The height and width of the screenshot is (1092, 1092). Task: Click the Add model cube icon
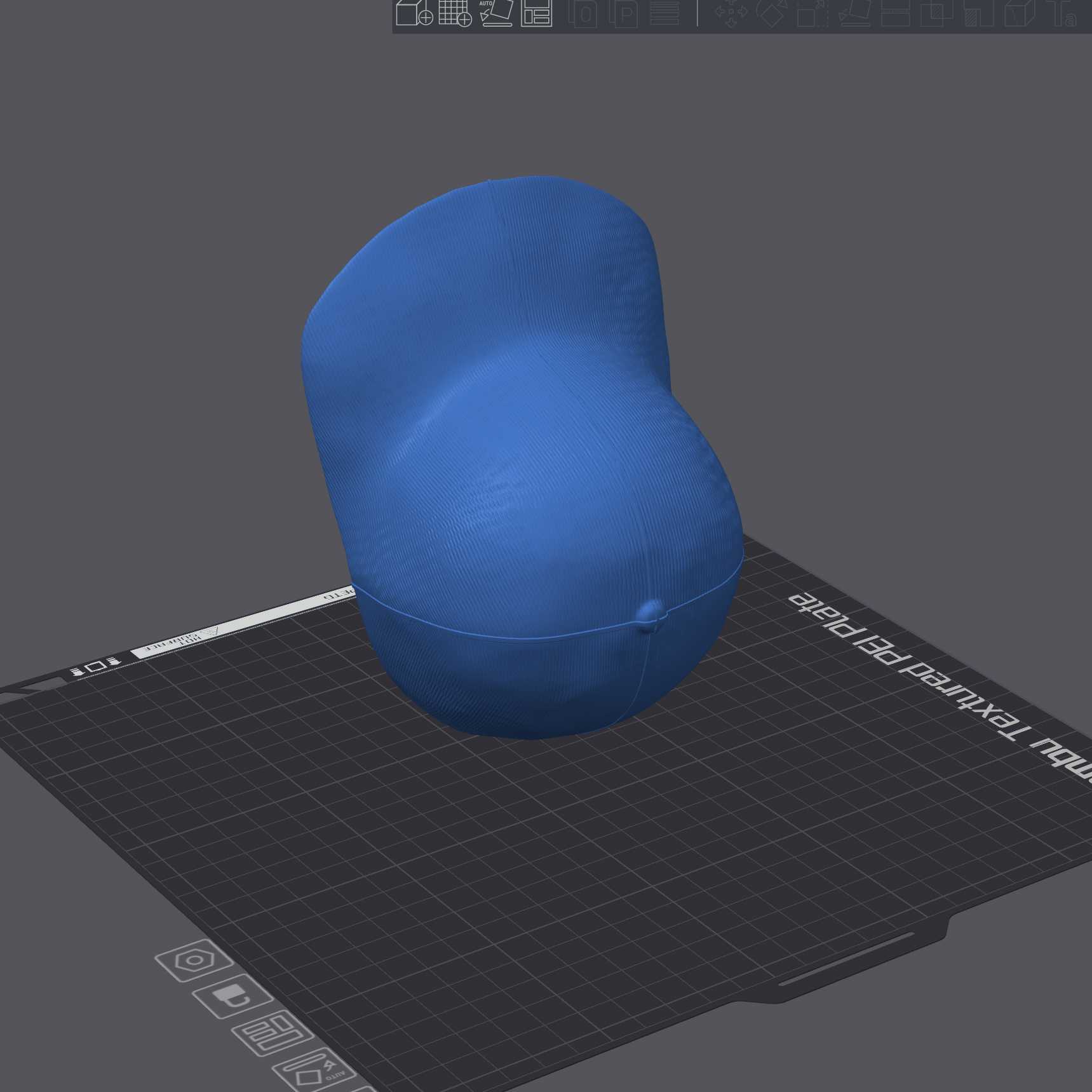[x=414, y=13]
